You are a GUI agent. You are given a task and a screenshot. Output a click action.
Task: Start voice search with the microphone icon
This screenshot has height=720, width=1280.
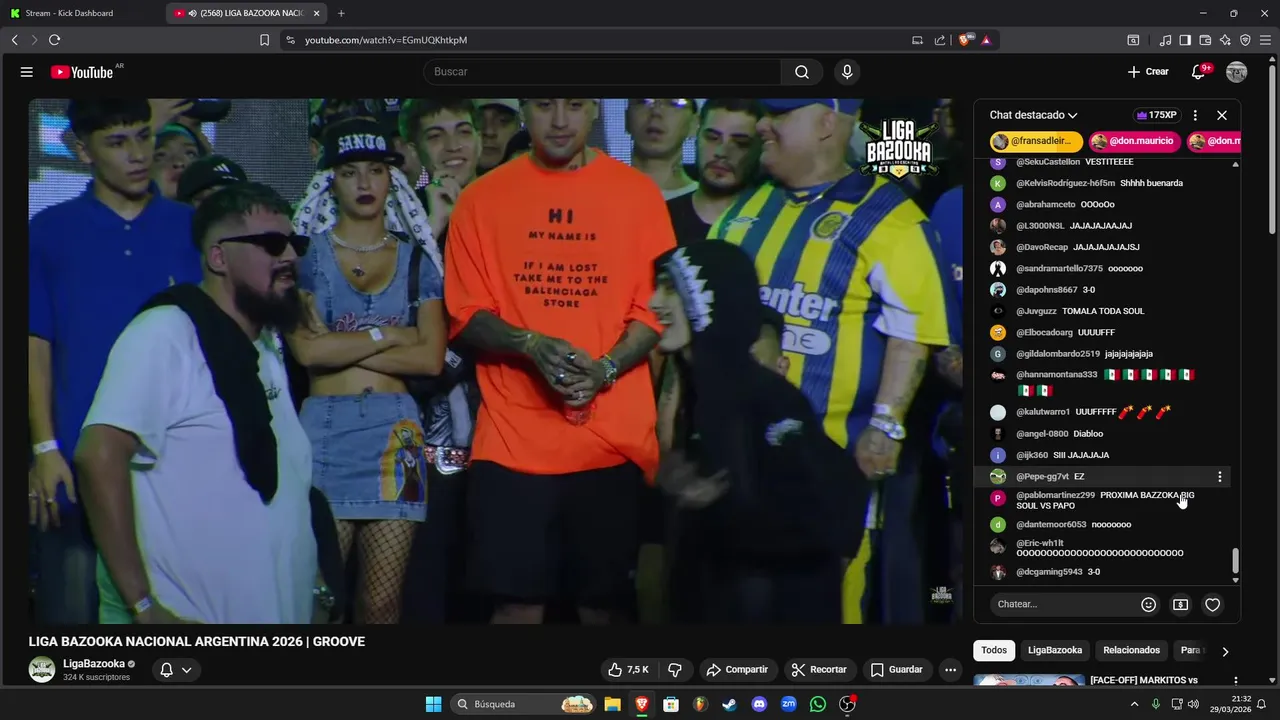click(x=847, y=72)
